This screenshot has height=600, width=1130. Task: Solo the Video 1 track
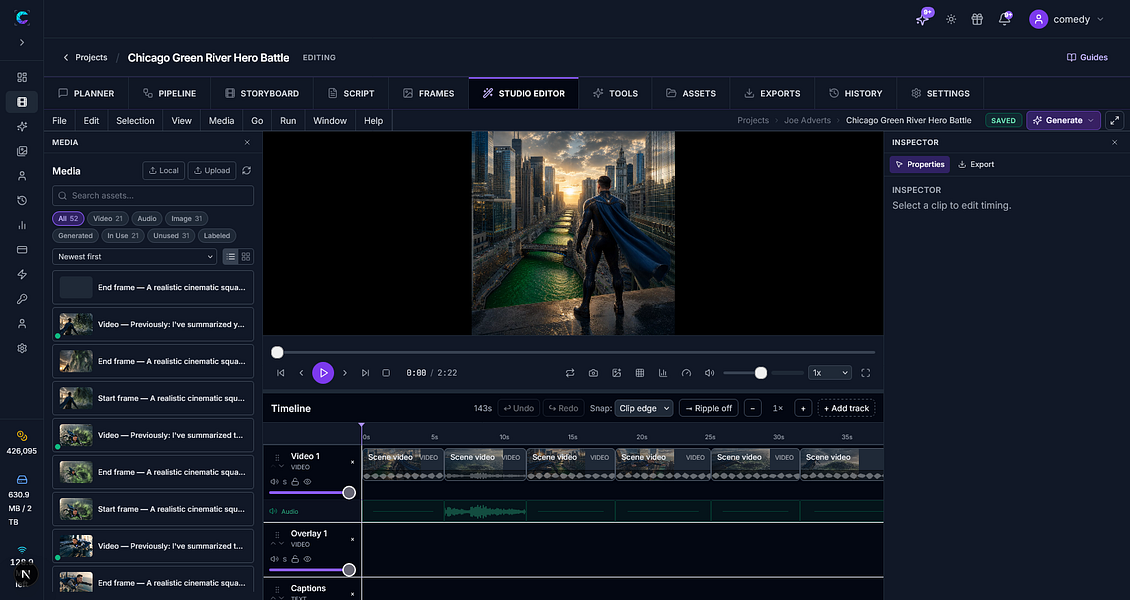point(285,482)
